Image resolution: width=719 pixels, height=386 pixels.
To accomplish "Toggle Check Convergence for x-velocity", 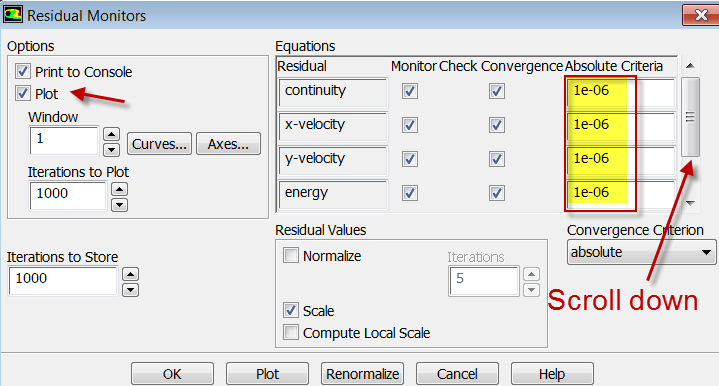I will point(497,125).
